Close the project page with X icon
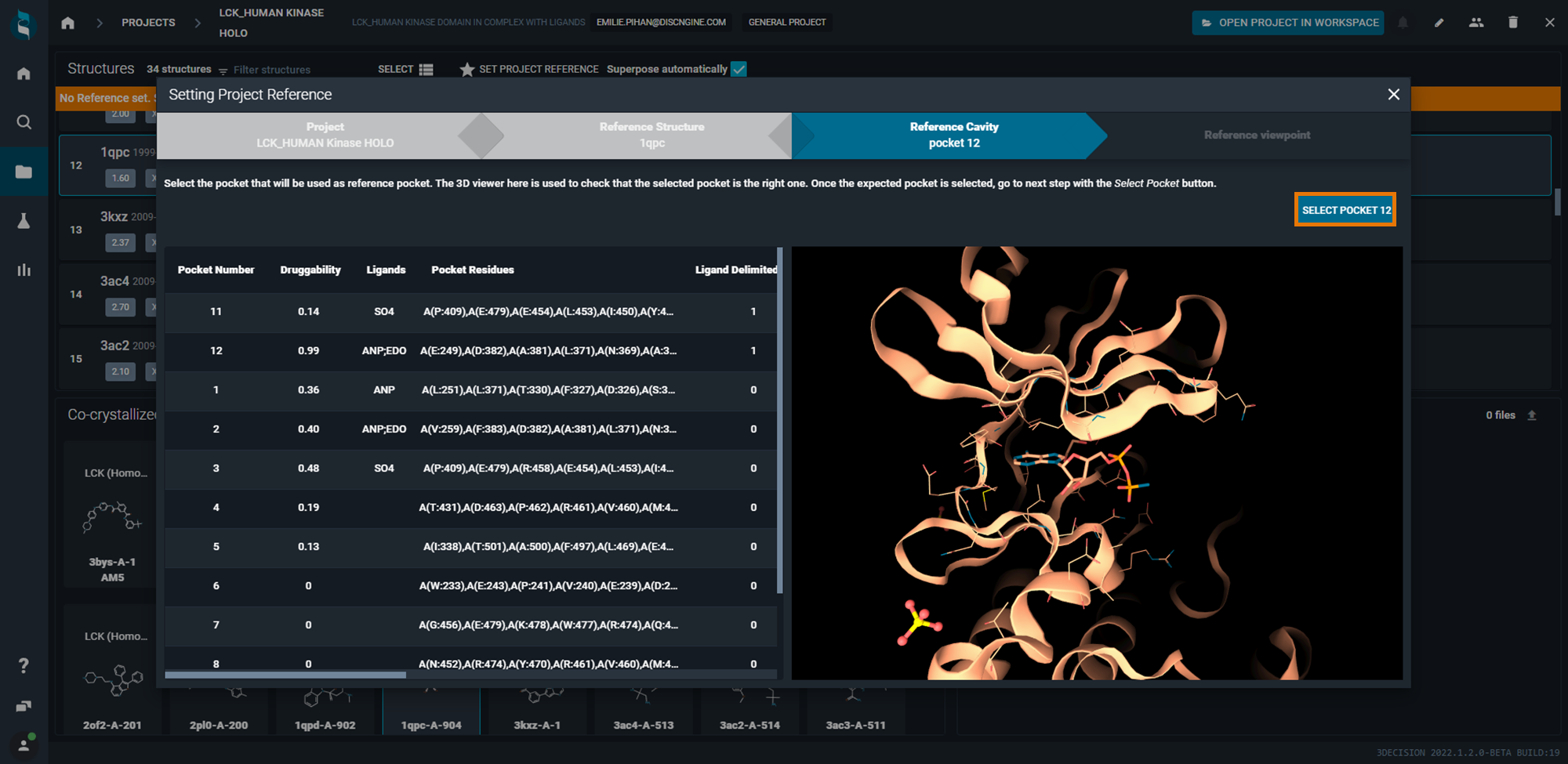1568x764 pixels. 1550,23
